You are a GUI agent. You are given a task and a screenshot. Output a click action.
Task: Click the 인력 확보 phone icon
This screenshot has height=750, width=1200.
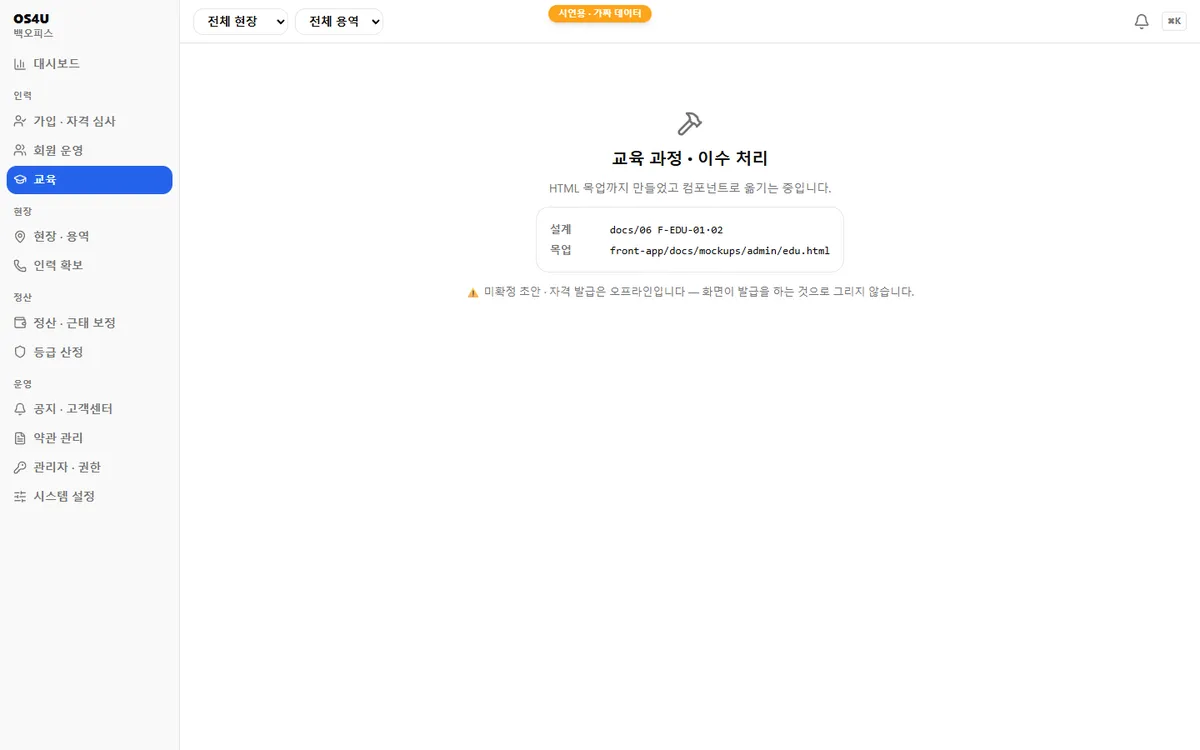point(20,266)
